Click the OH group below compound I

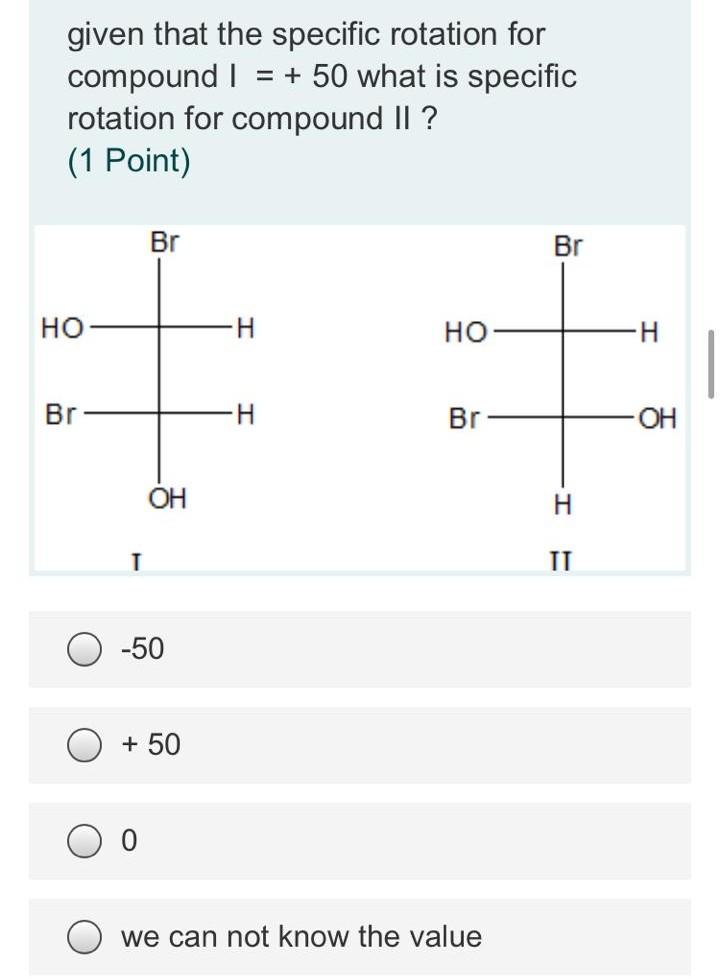(168, 499)
